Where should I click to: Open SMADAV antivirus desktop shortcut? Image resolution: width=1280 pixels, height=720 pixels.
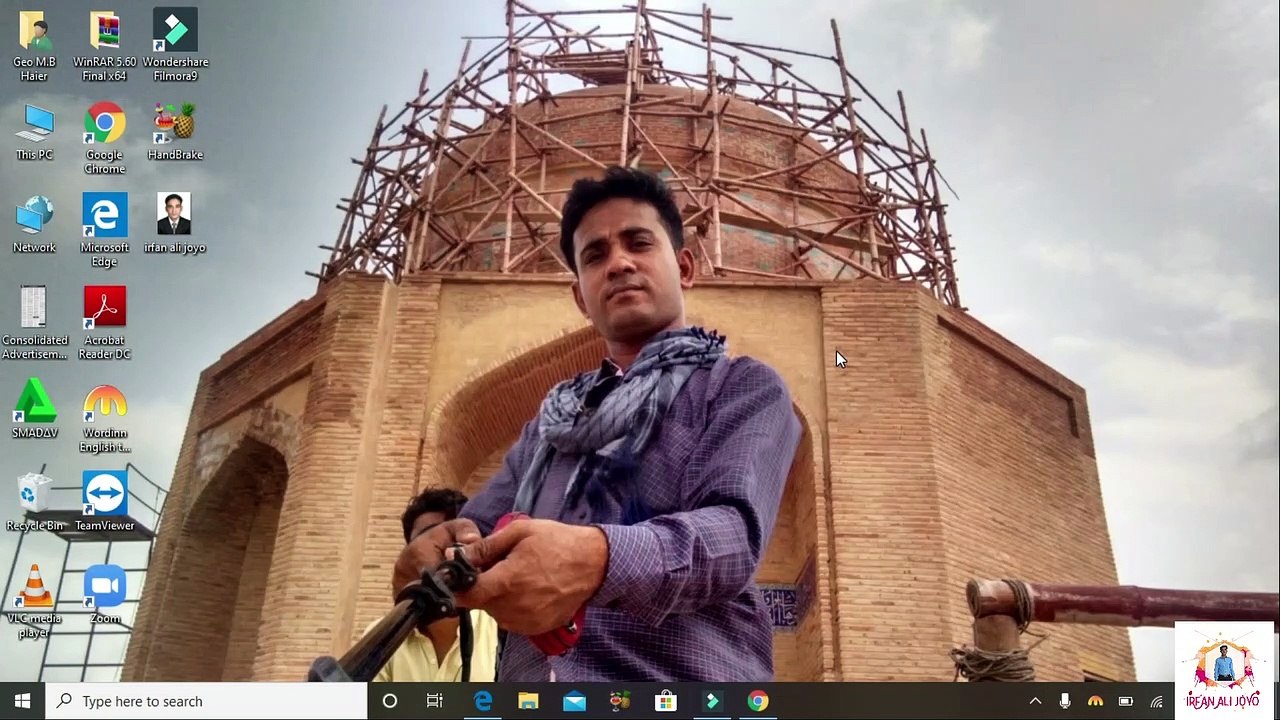34,410
